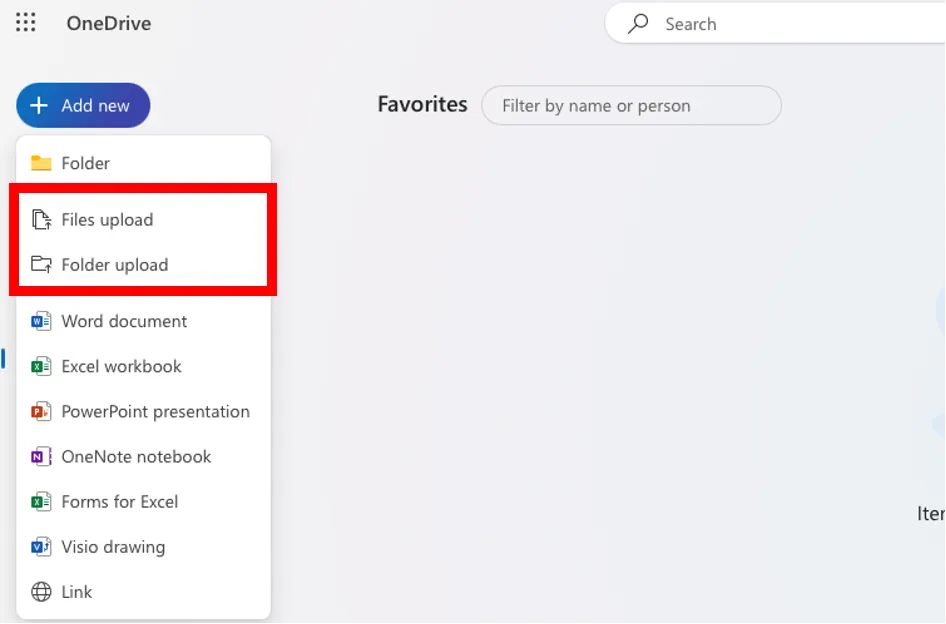Click the OneDrive title link

[x=109, y=23]
